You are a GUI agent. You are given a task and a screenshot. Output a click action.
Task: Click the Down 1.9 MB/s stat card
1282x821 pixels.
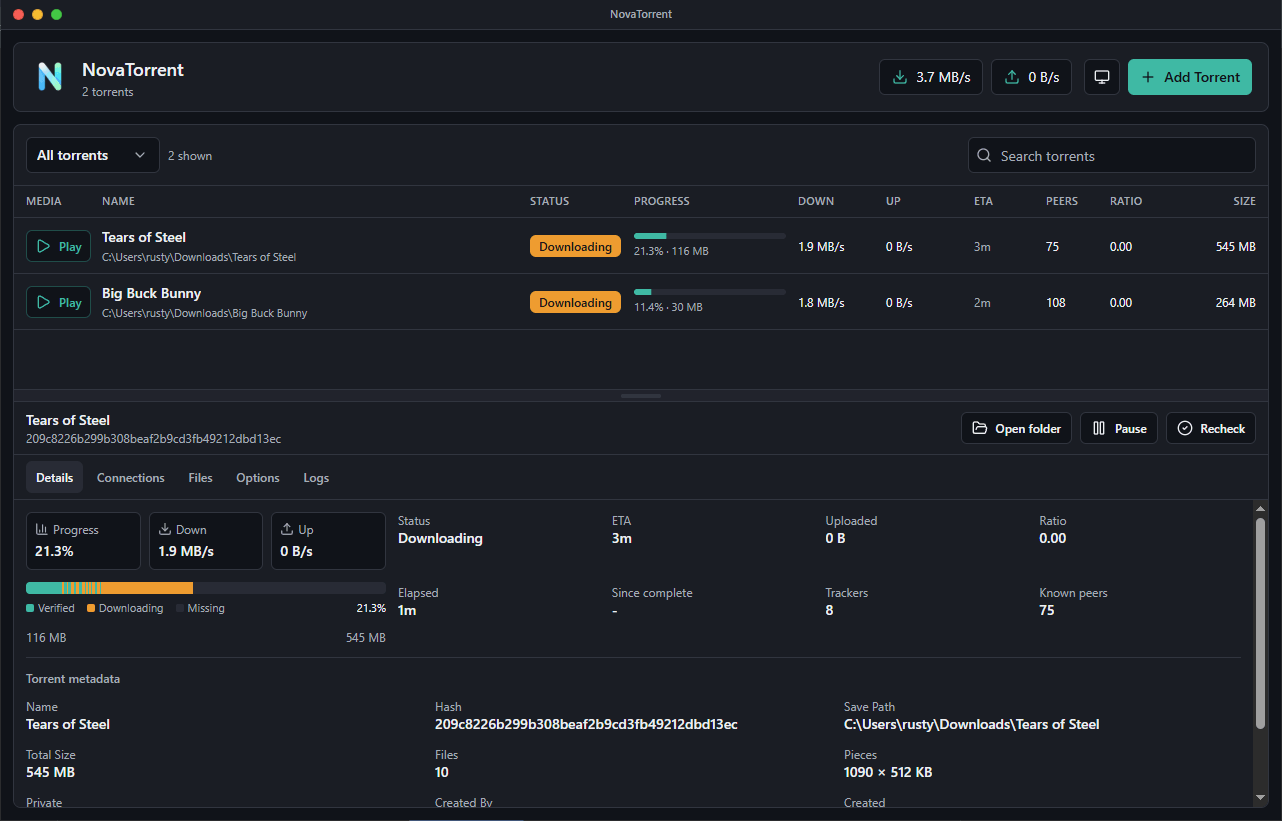click(206, 541)
